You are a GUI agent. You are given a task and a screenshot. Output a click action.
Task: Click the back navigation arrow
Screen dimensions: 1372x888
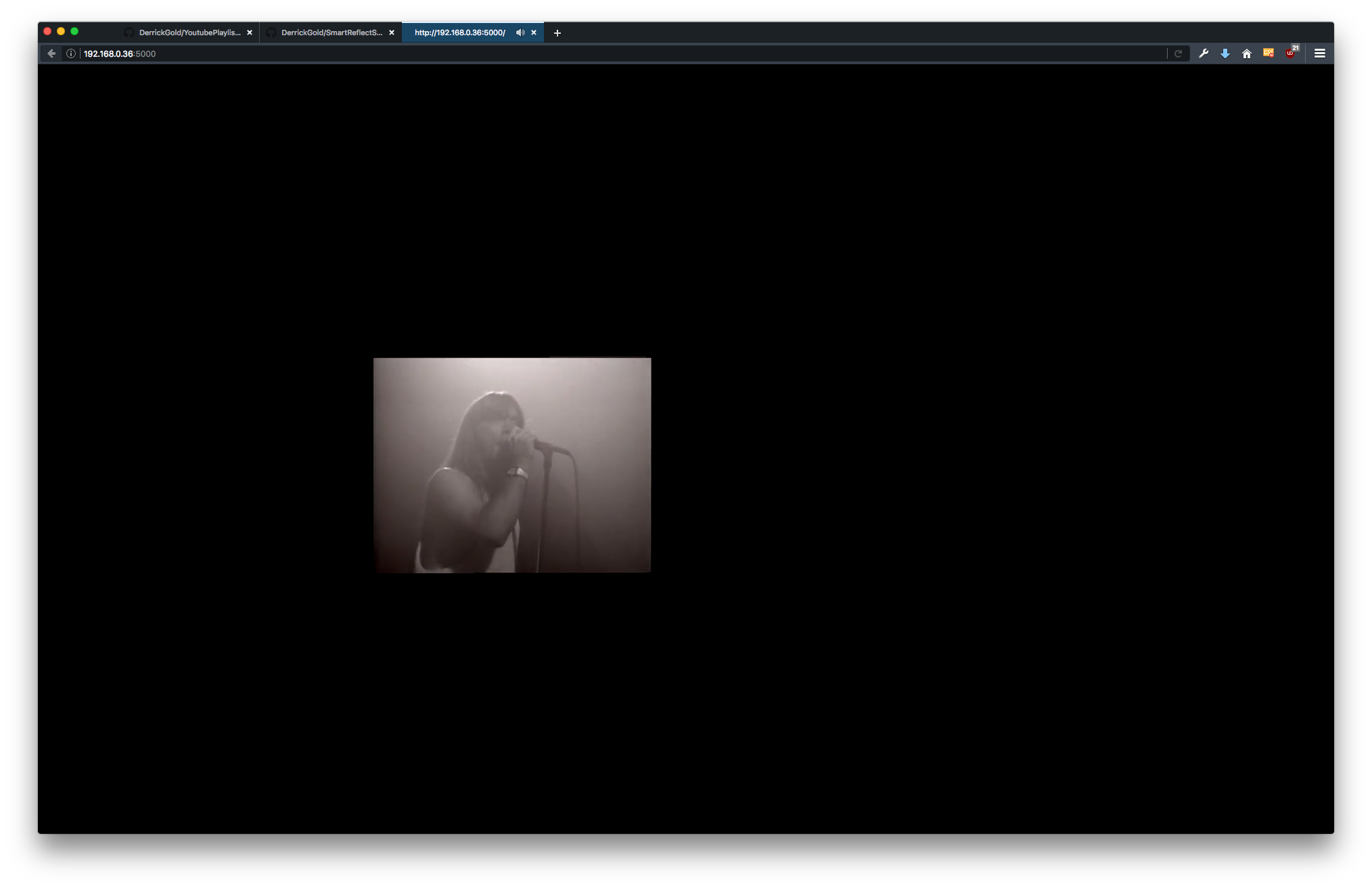[51, 53]
